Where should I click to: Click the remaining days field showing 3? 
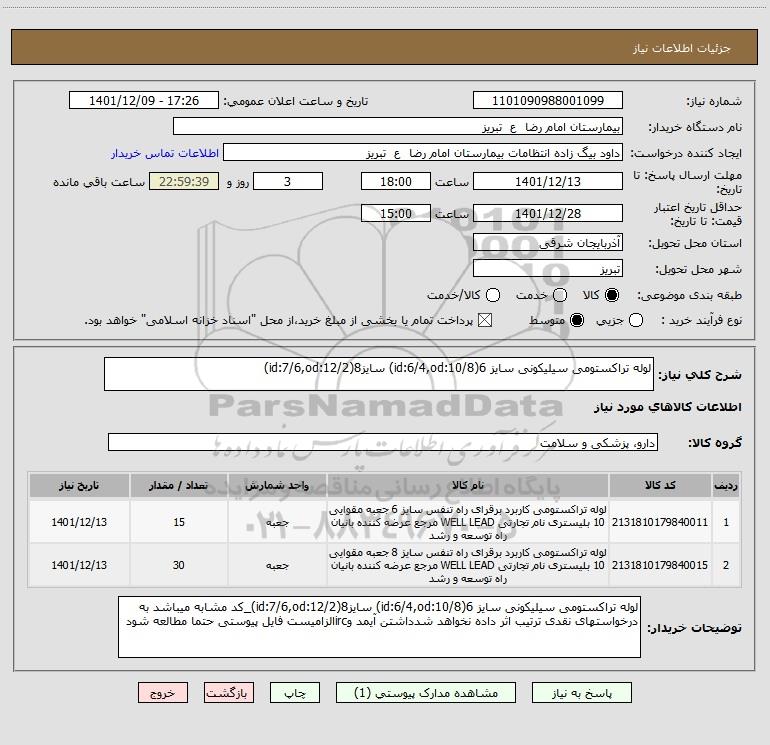(x=288, y=181)
